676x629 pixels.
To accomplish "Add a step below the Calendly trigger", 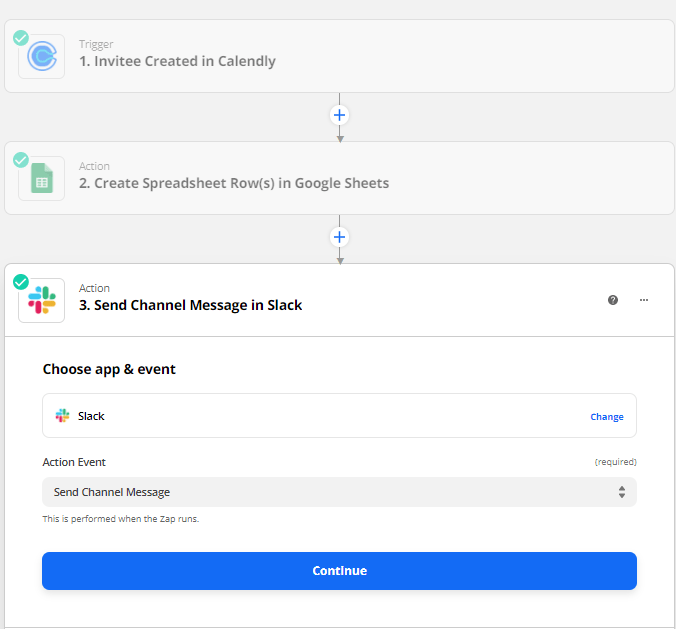I will [340, 115].
